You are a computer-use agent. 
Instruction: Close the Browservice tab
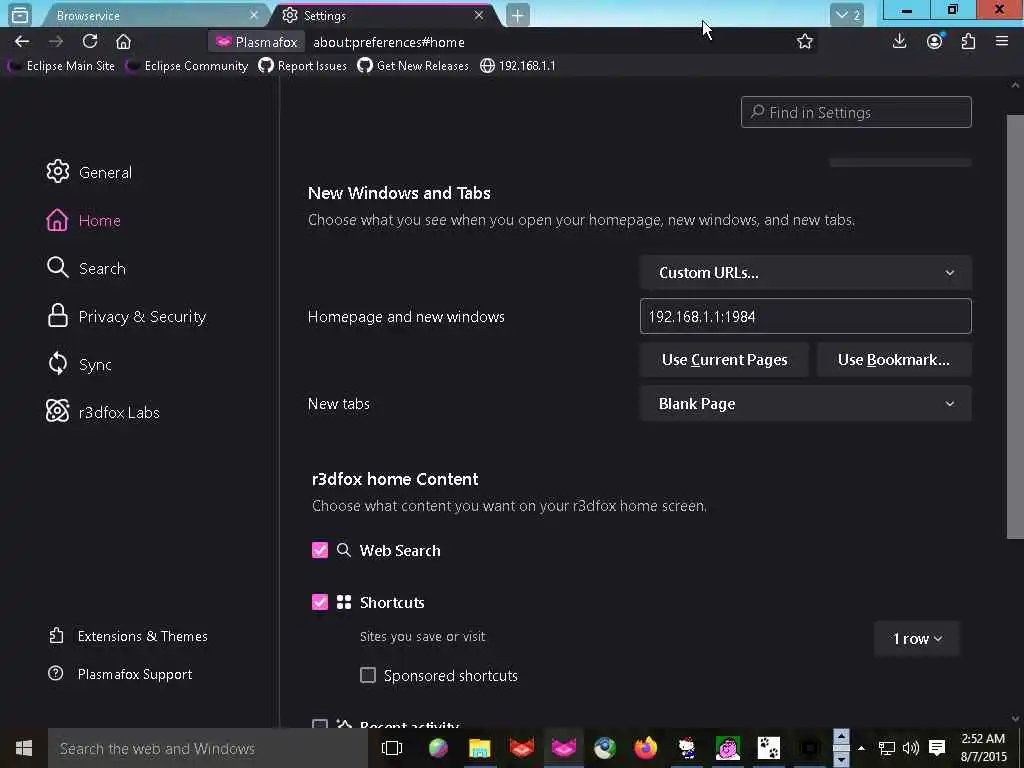pos(254,15)
